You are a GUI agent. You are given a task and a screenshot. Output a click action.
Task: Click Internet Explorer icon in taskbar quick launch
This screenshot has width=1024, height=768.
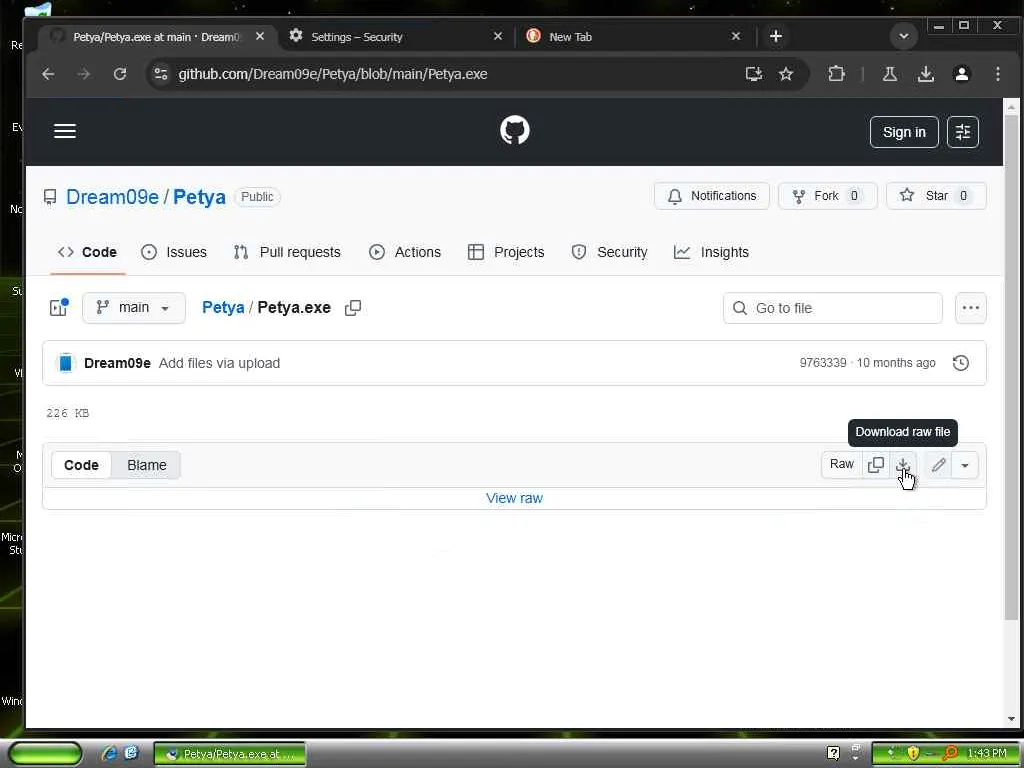(x=109, y=753)
